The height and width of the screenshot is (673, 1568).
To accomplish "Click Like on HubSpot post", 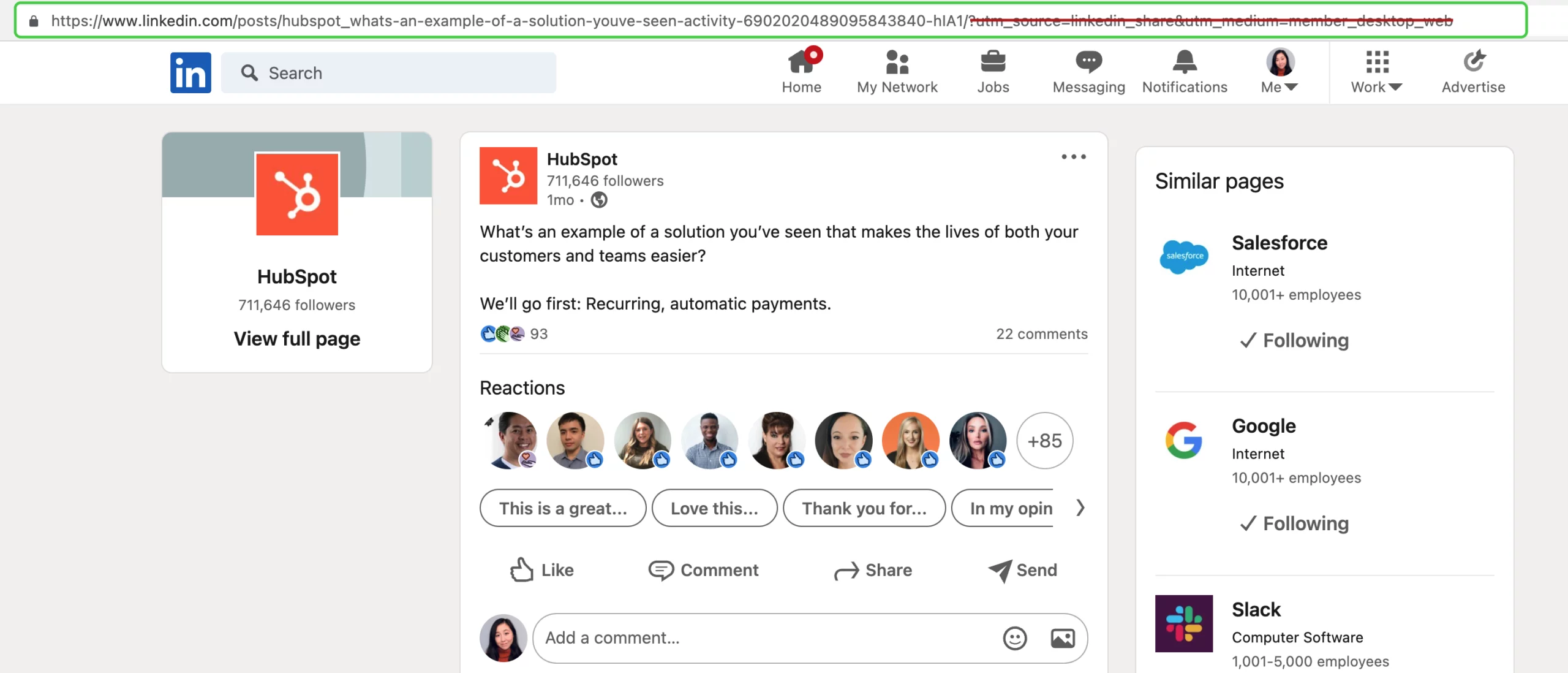I will coord(542,570).
